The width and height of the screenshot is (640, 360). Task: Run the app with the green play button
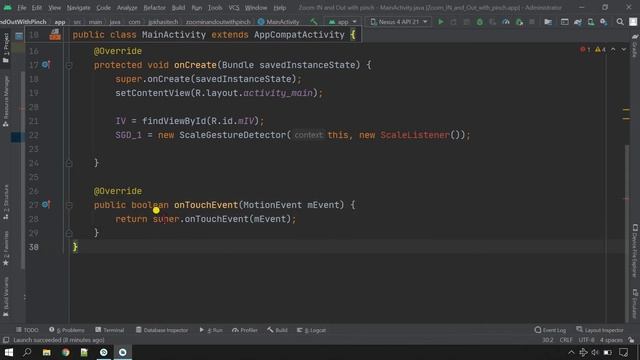pyautogui.click(x=440, y=22)
